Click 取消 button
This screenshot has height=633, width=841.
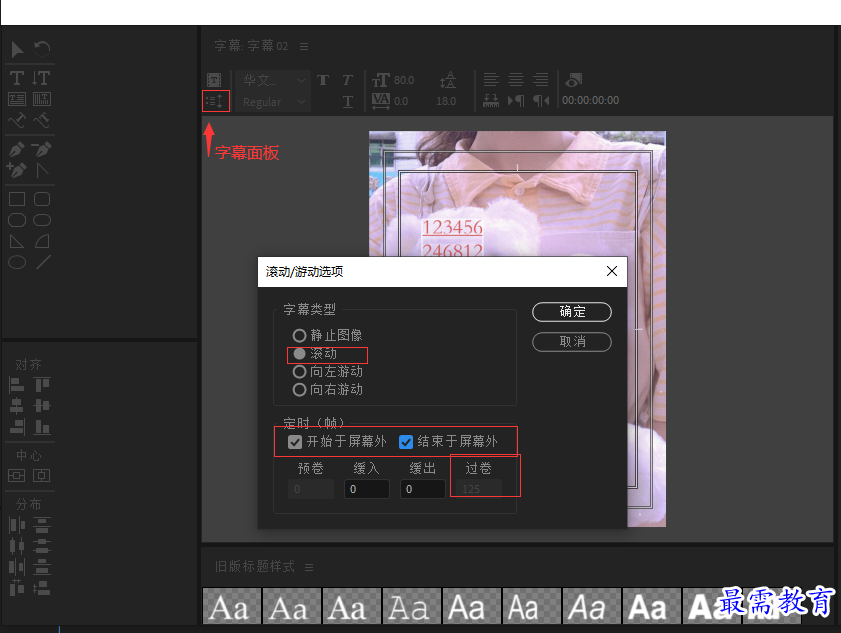[x=572, y=342]
